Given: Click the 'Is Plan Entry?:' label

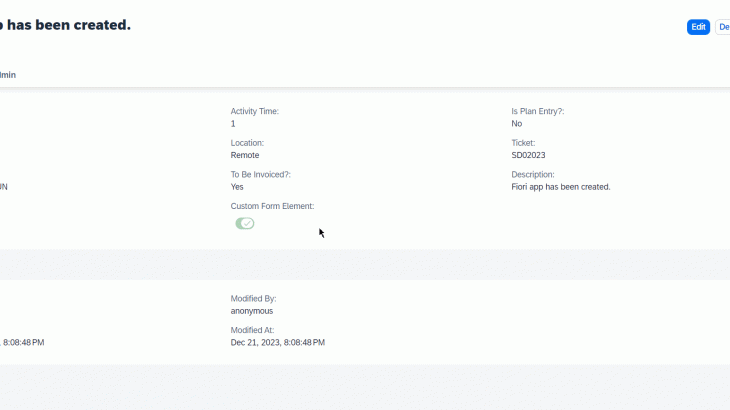Looking at the screenshot, I should (538, 111).
